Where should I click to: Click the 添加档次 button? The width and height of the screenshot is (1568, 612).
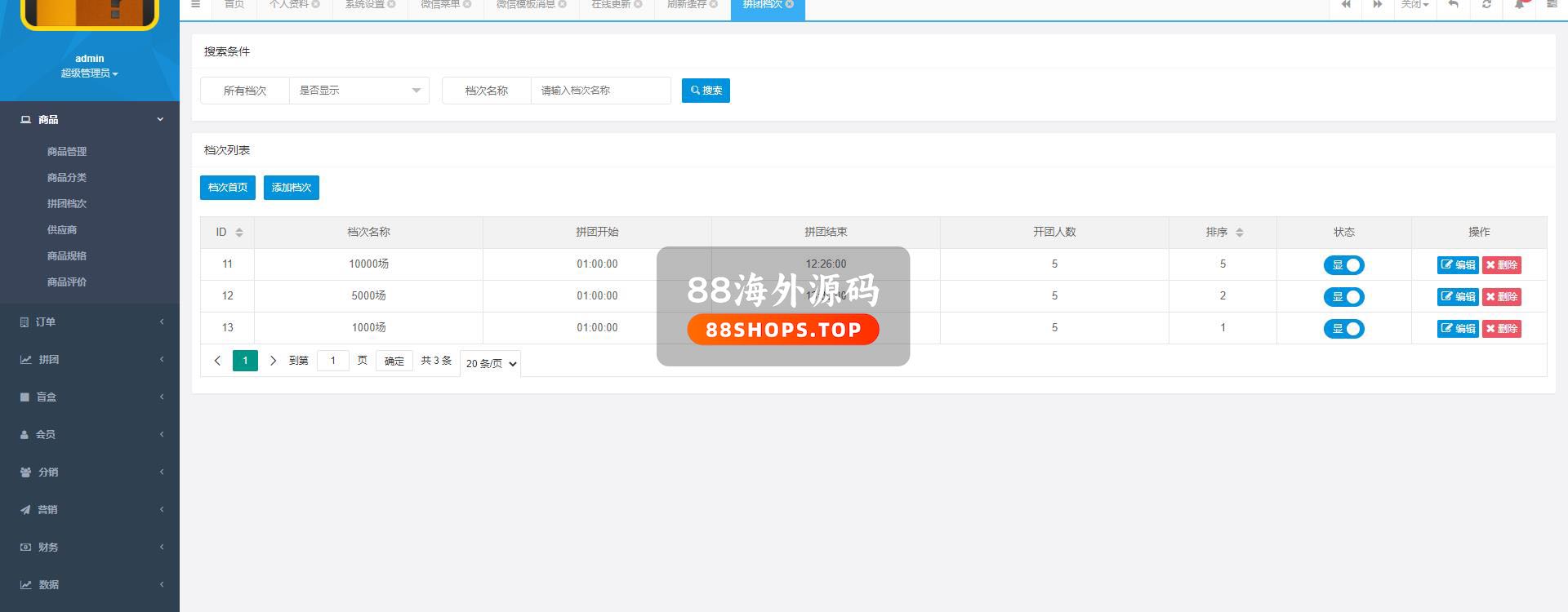(x=291, y=188)
